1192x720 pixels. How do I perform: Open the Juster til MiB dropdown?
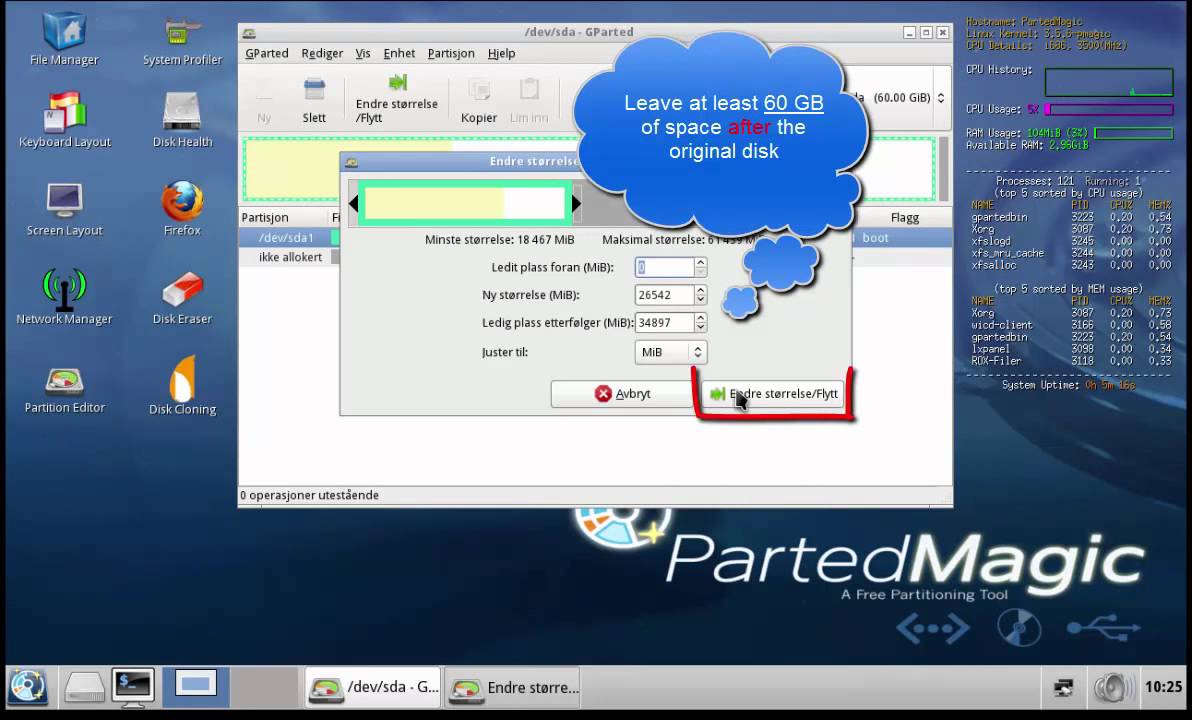[670, 352]
